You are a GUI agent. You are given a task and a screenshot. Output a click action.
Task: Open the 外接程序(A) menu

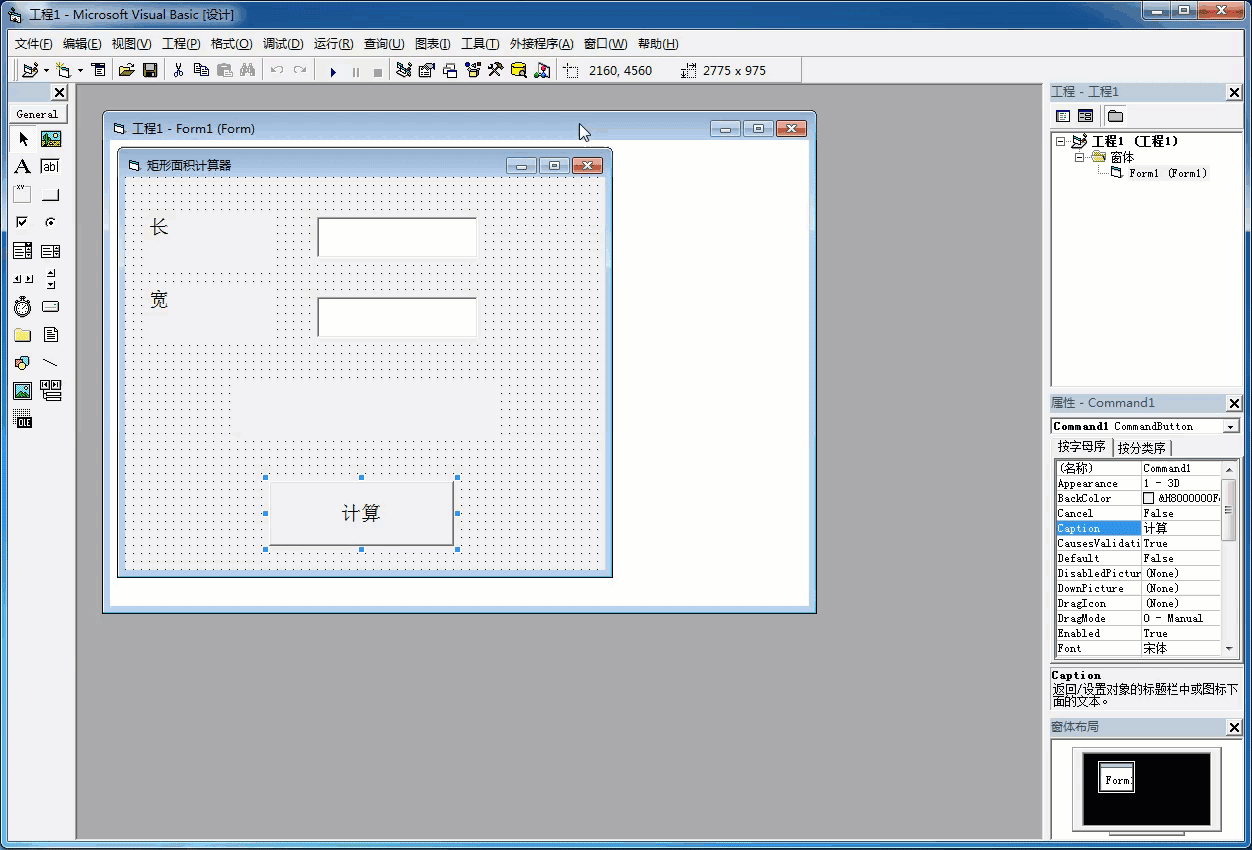(541, 44)
